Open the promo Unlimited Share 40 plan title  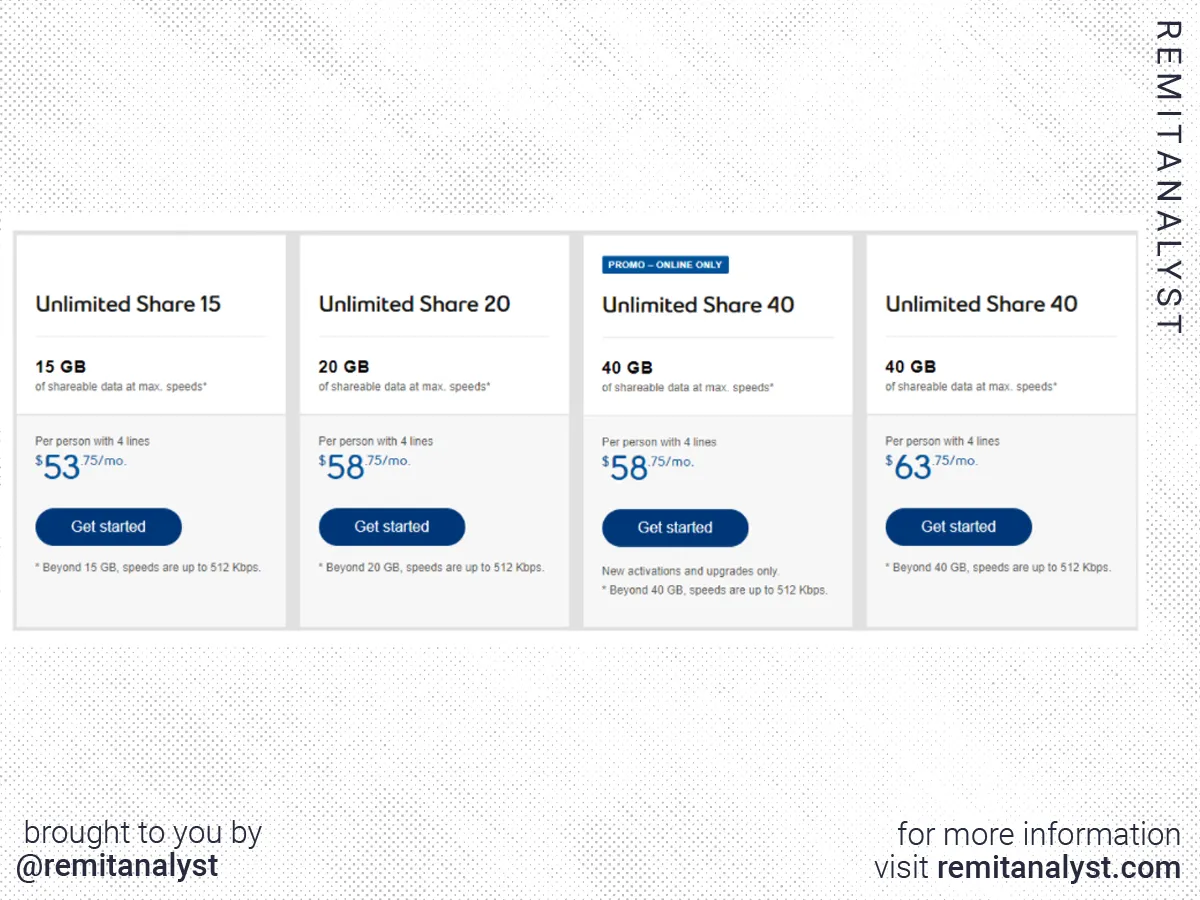click(698, 305)
